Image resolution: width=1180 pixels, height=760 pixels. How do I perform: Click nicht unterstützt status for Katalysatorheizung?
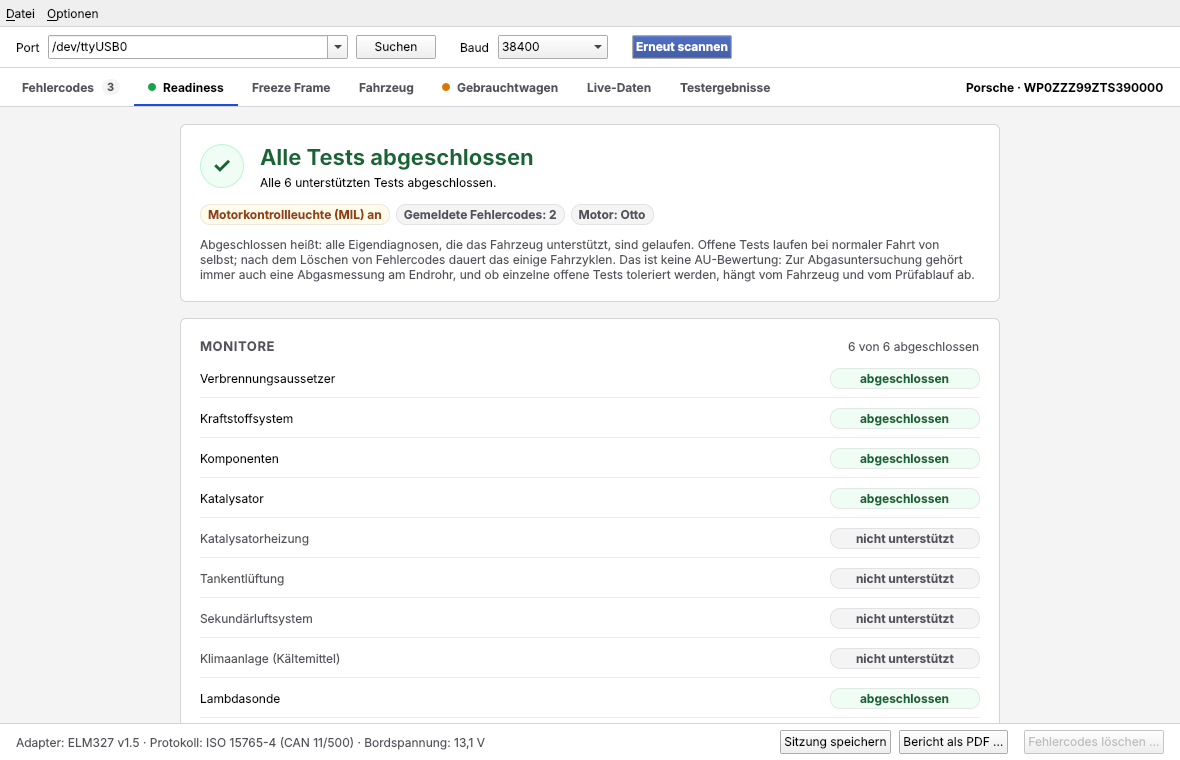[x=905, y=538]
